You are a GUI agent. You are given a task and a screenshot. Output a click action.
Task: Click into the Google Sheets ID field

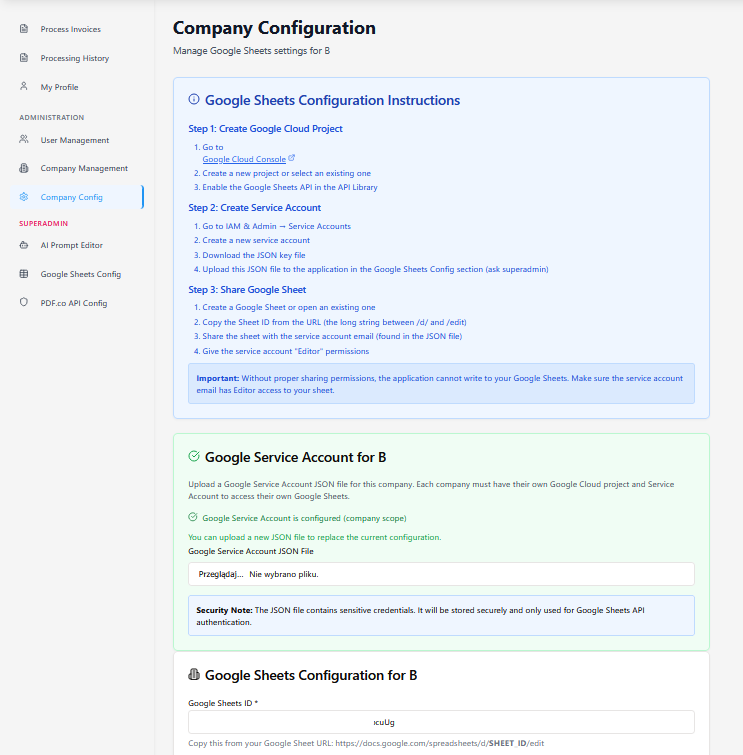[441, 722]
